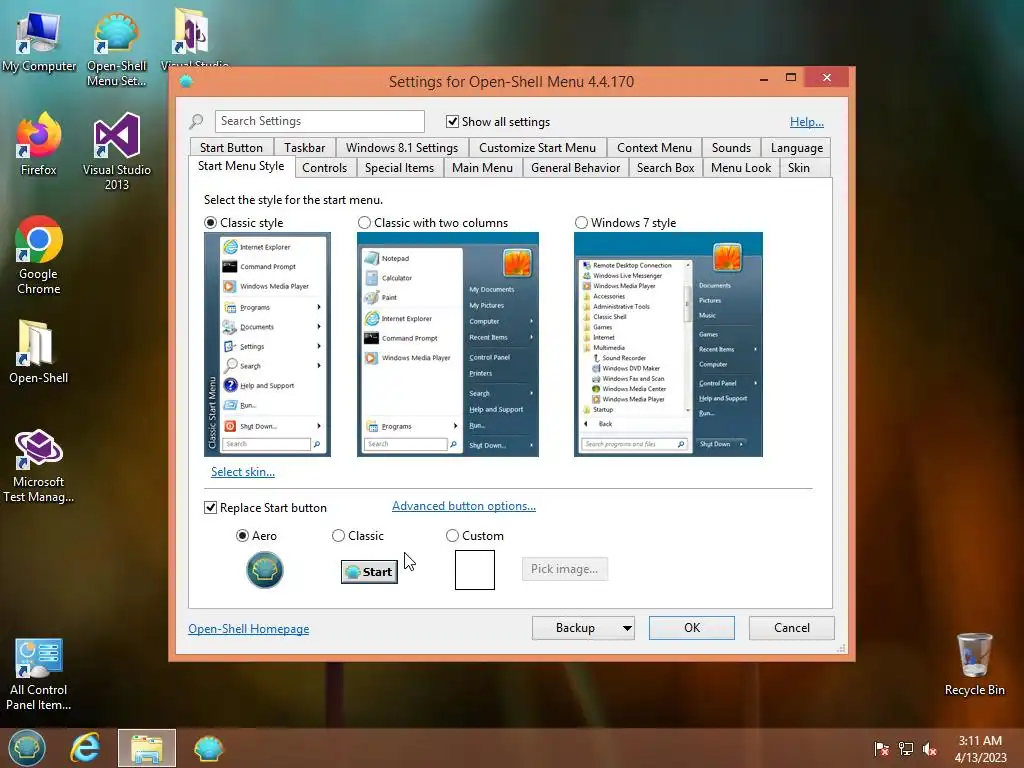Viewport: 1024px width, 768px height.
Task: Visit the Open-Shell Homepage link
Action: pyautogui.click(x=249, y=629)
